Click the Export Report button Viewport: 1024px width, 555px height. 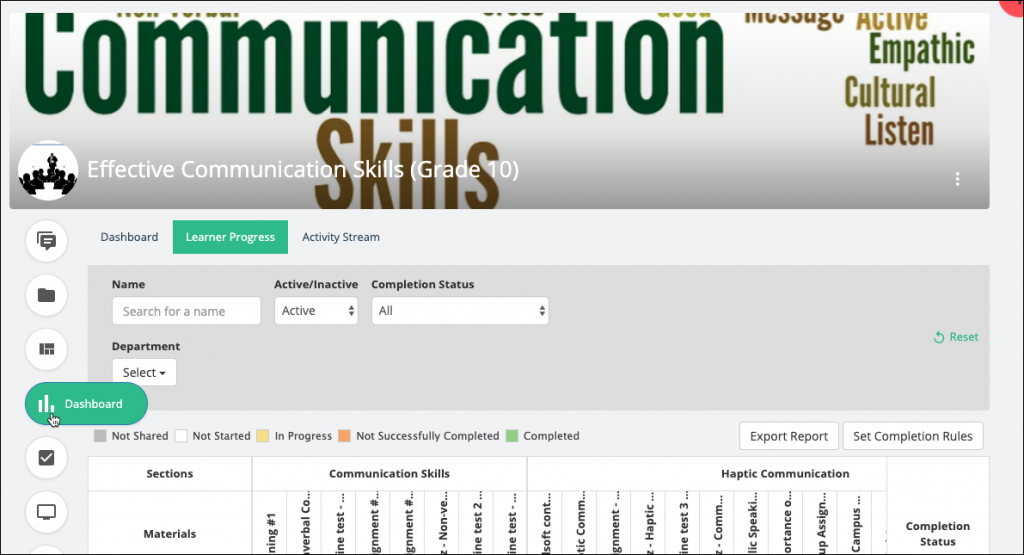(789, 436)
